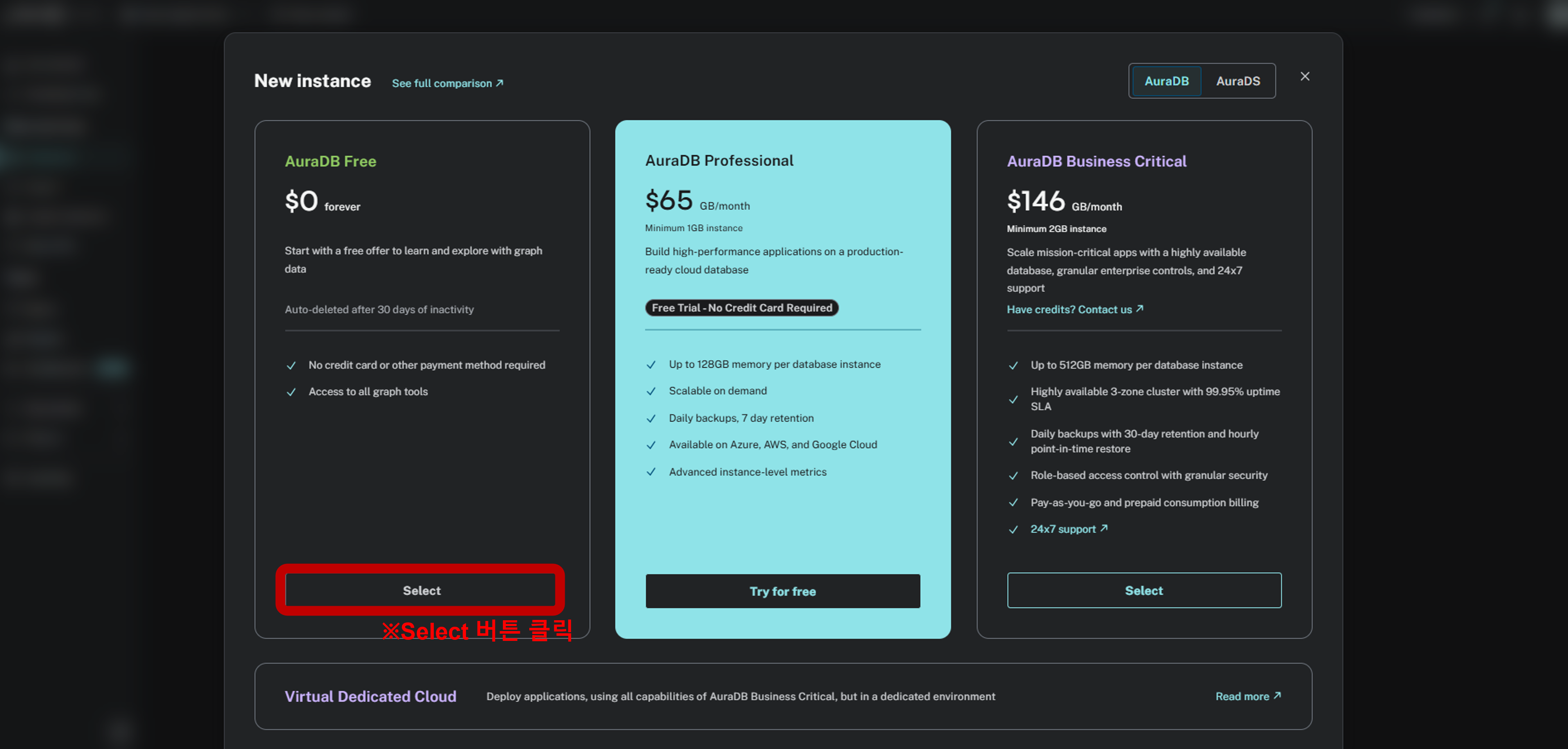The width and height of the screenshot is (1568, 749).
Task: Click checkmark beside No credit card required
Action: pyautogui.click(x=291, y=366)
